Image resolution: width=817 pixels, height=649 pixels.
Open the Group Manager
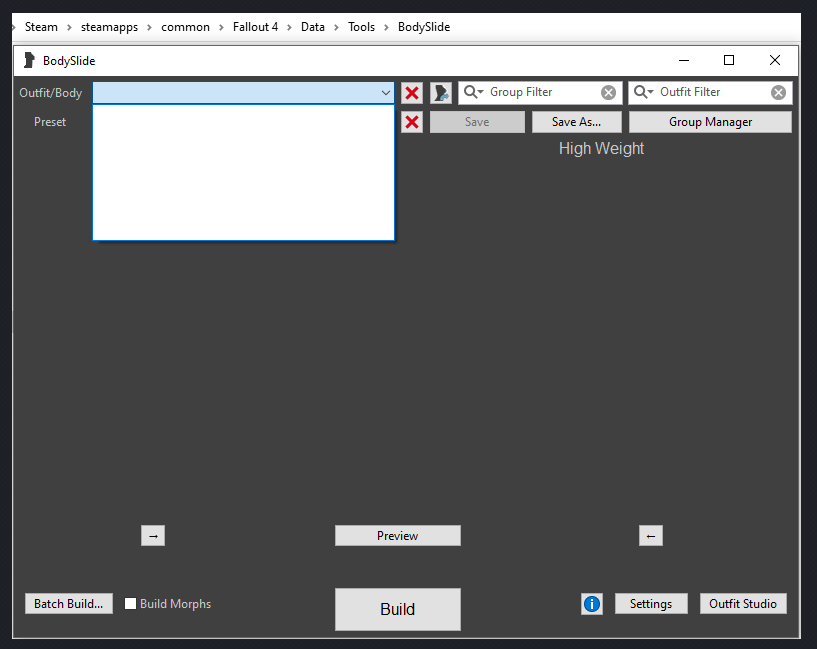click(710, 122)
